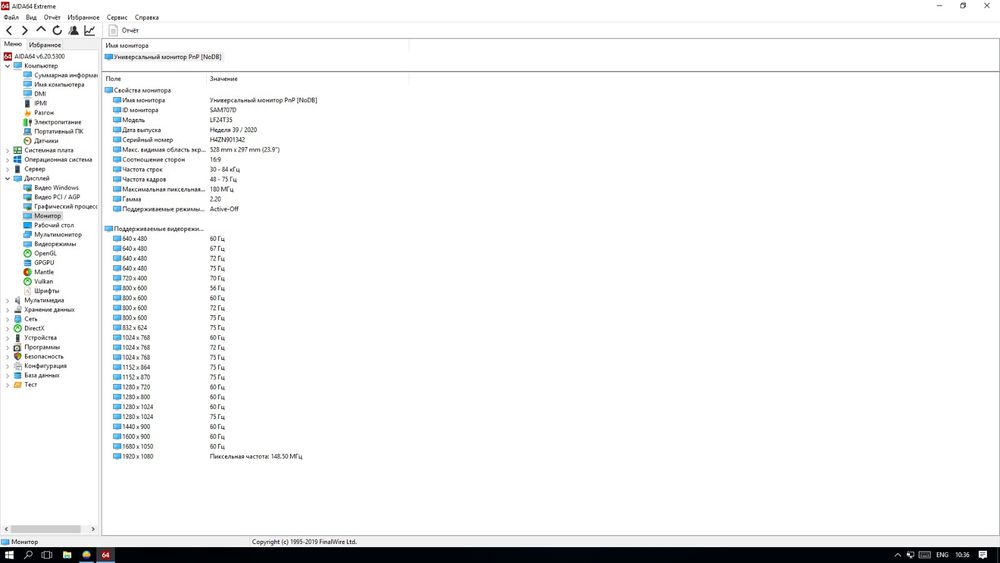Screen dimensions: 1000x563
Task: Expand the Хранение данных tree node
Action: 8,310
